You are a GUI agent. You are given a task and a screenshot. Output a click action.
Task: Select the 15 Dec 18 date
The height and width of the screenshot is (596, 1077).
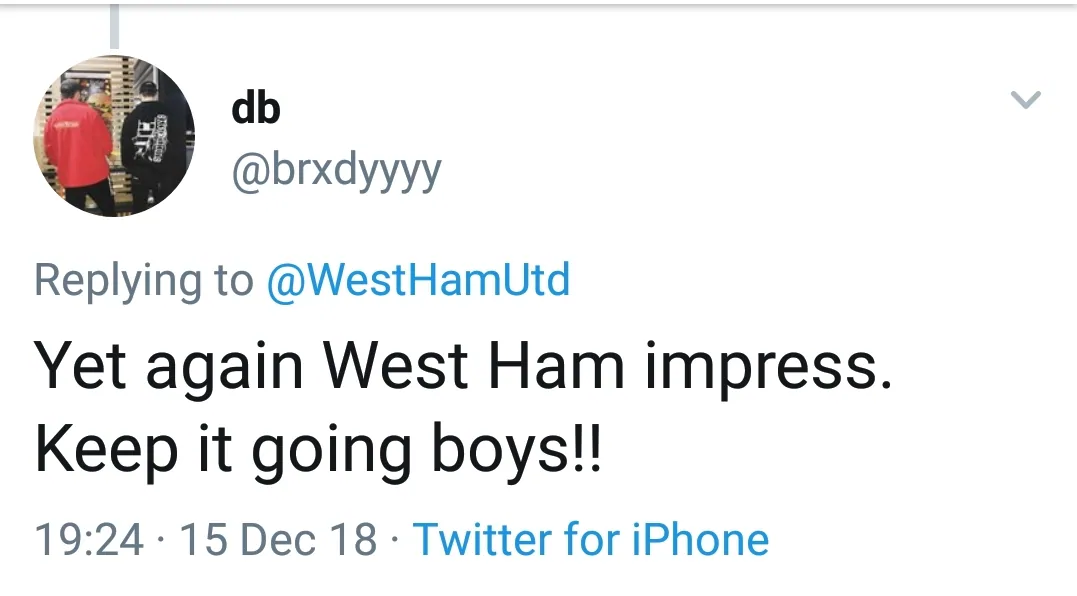click(x=278, y=540)
